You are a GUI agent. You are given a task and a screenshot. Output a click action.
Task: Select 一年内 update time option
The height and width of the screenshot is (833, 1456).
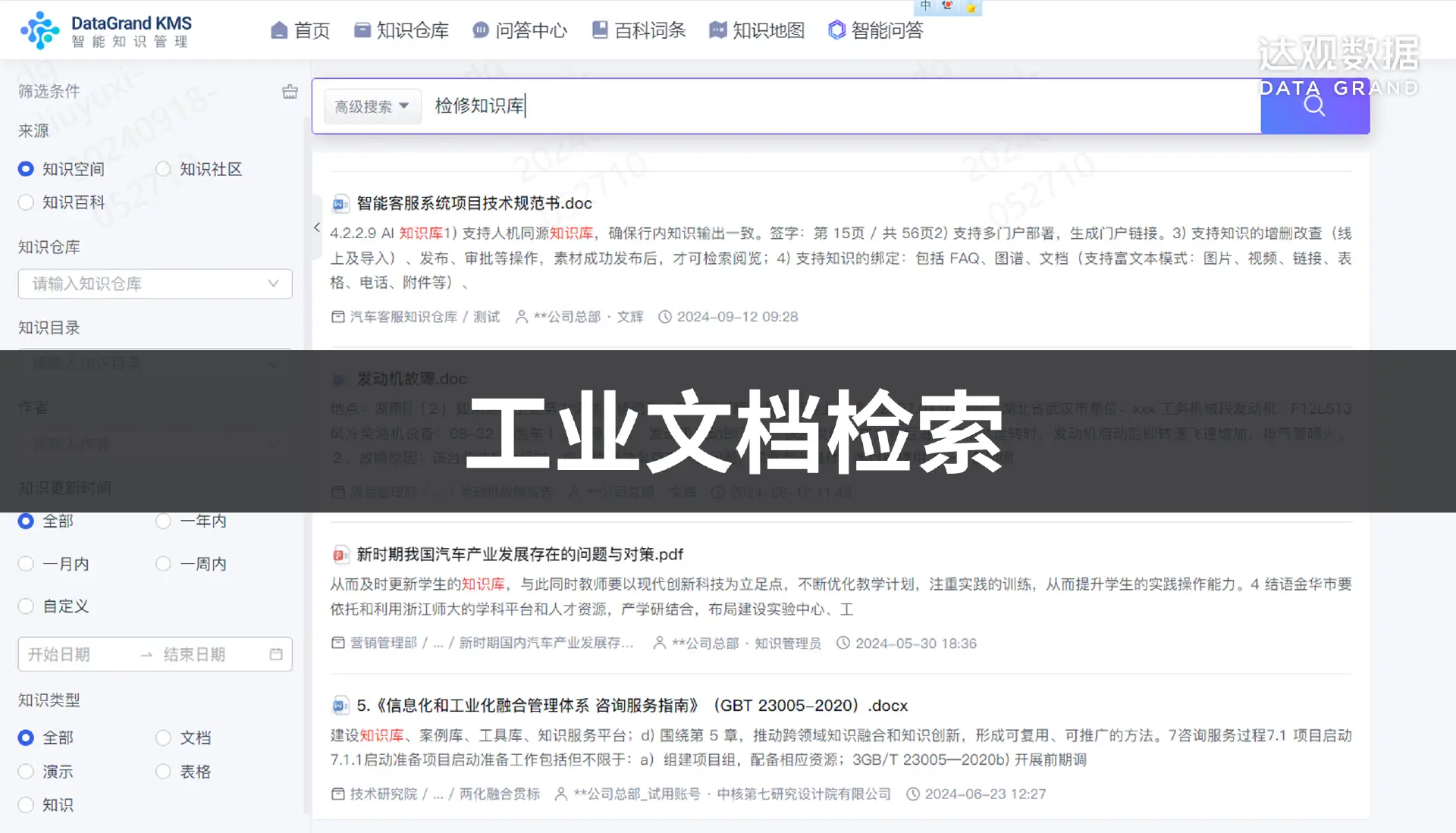pos(163,521)
